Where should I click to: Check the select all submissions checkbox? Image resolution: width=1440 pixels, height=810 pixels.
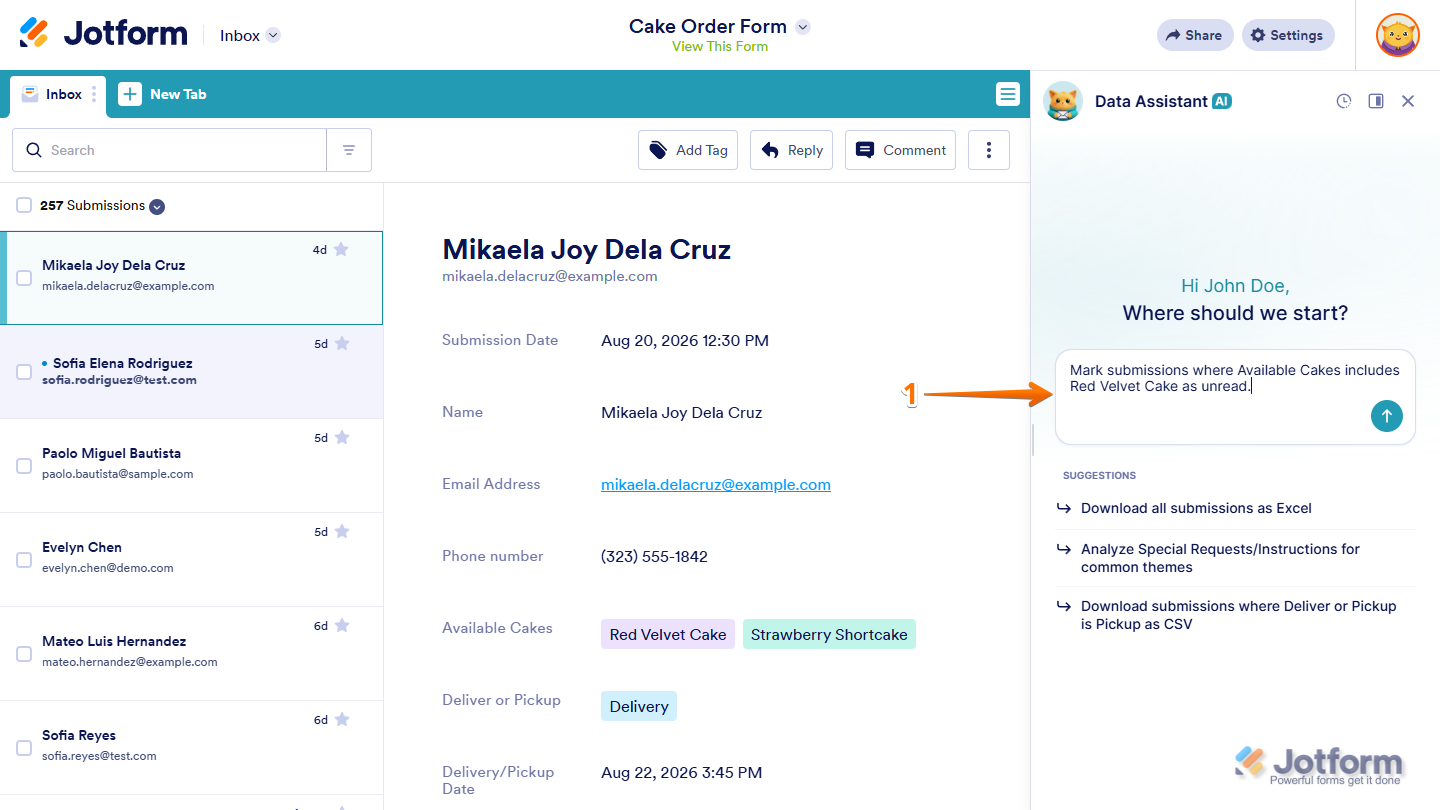(x=24, y=205)
